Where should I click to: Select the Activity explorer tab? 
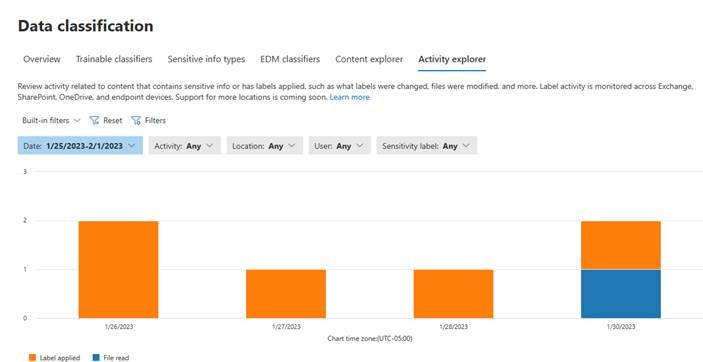click(452, 59)
